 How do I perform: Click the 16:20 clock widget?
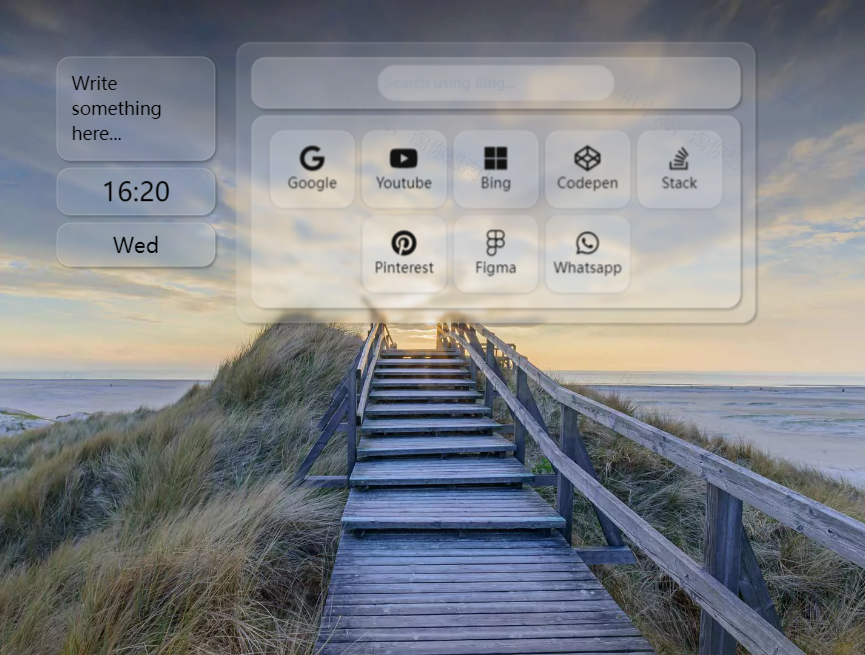coord(136,191)
